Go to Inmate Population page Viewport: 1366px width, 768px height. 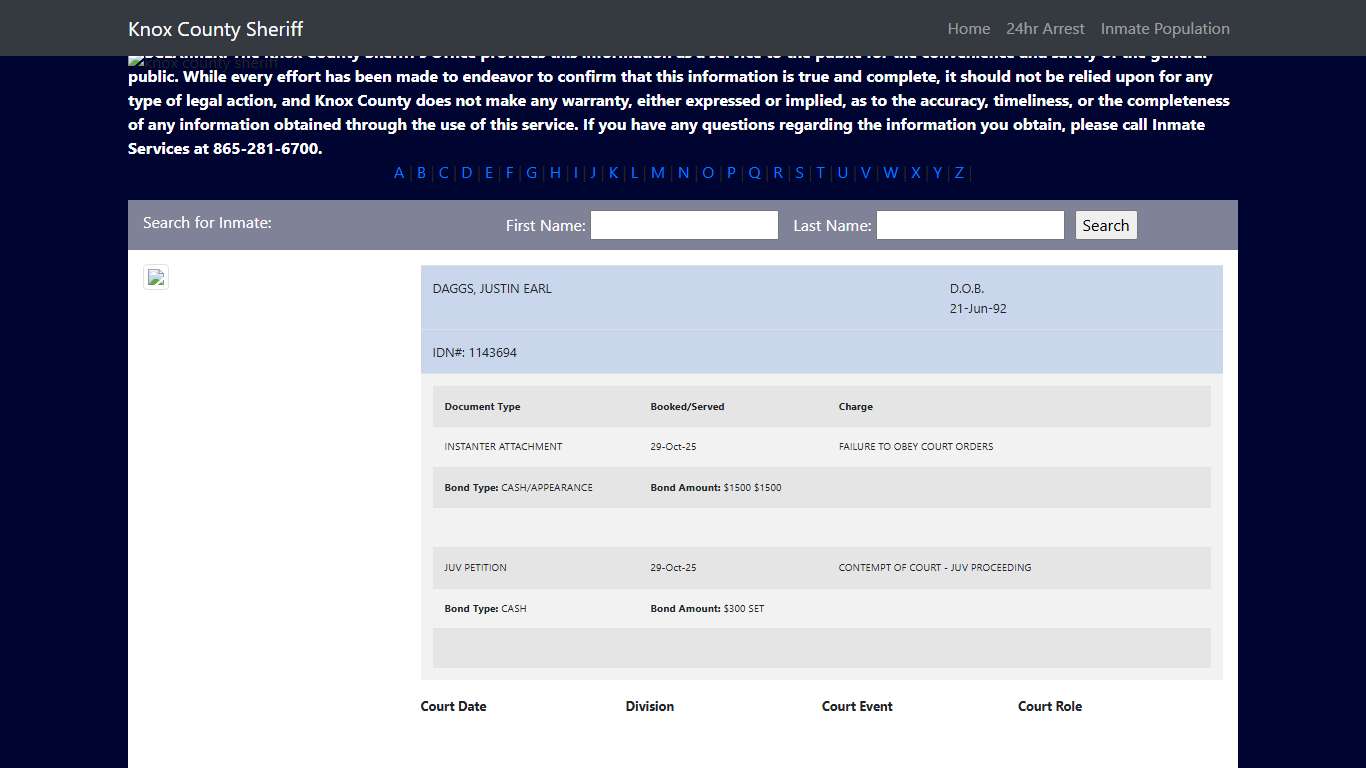[1165, 28]
